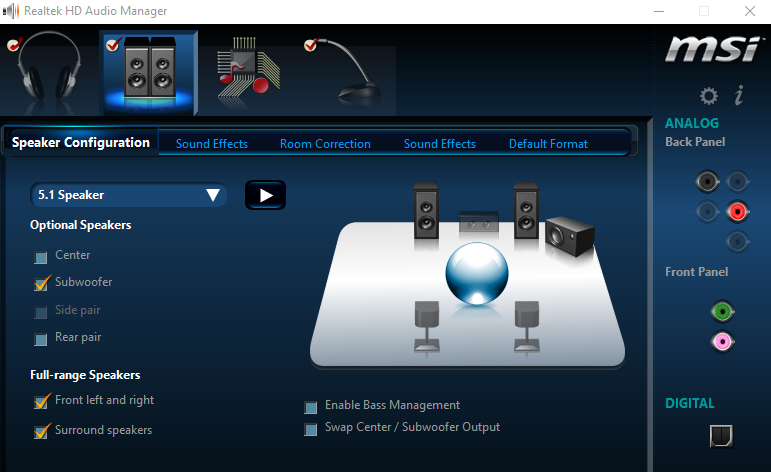
Task: Open the first Sound Effects tab
Action: point(211,144)
